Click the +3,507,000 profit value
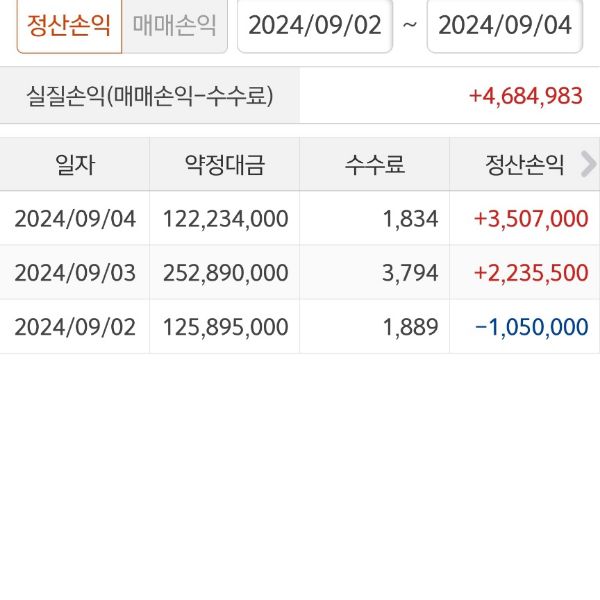This screenshot has height=600, width=600. [x=529, y=219]
